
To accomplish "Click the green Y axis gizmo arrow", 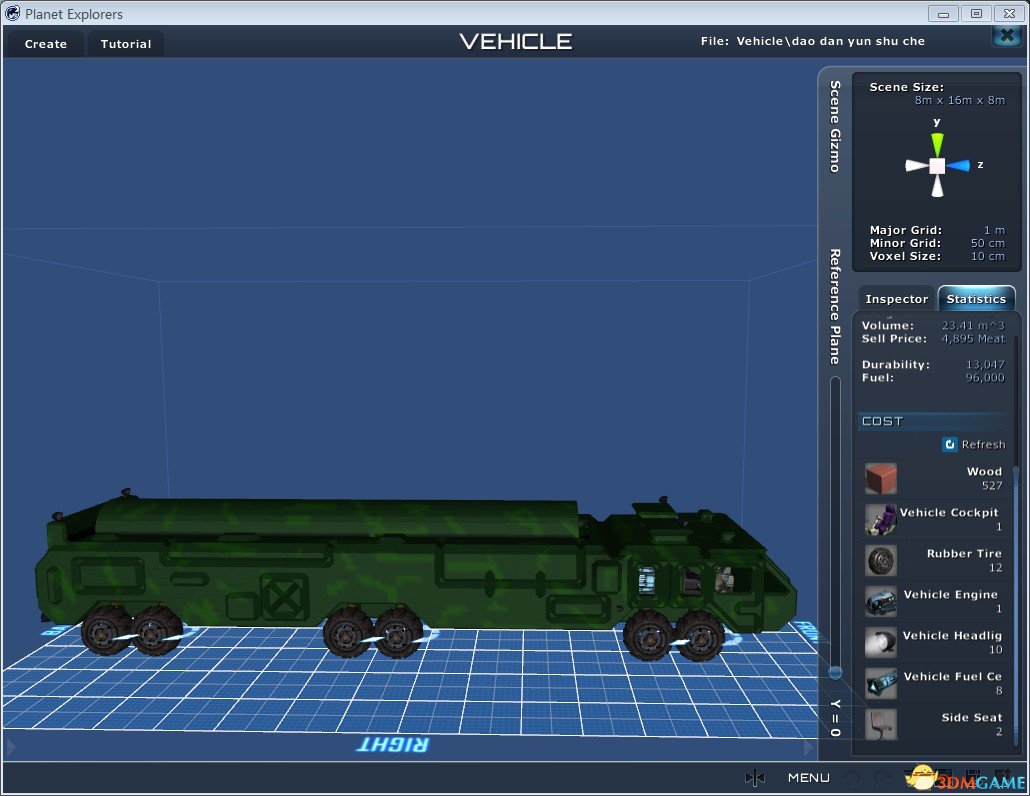I will (937, 144).
